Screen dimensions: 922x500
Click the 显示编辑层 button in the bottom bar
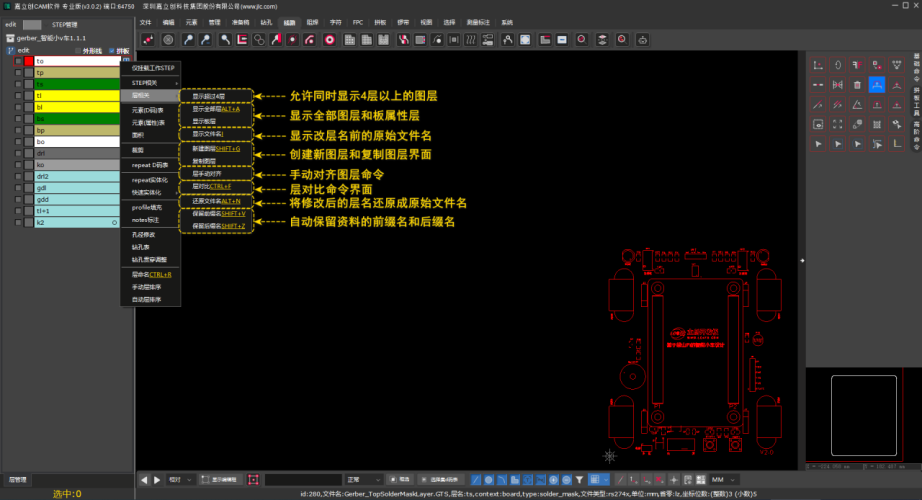coord(219,480)
